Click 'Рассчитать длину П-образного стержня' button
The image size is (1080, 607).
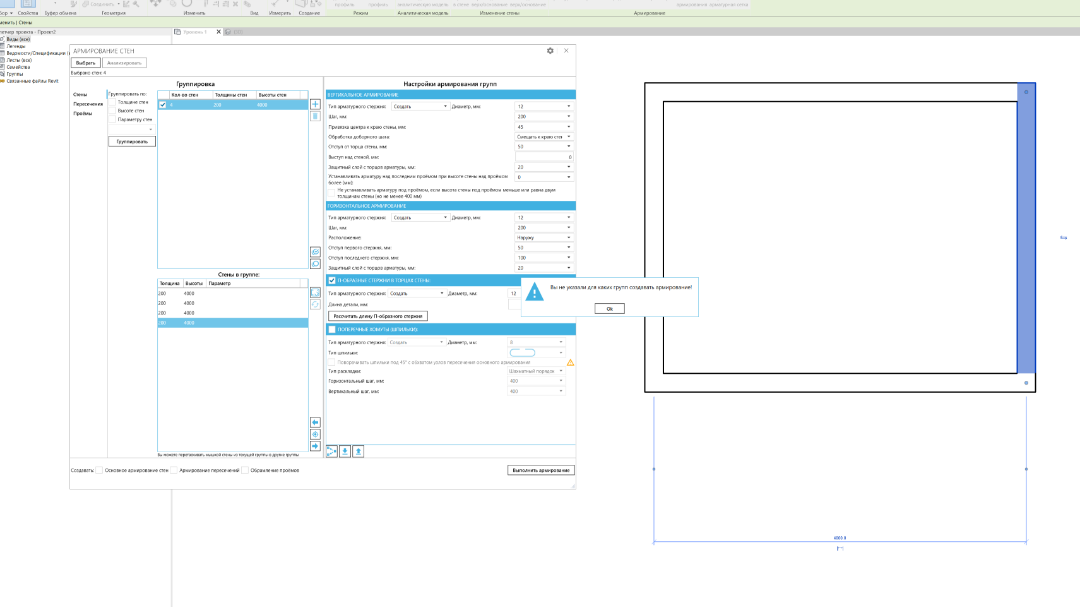coord(377,316)
